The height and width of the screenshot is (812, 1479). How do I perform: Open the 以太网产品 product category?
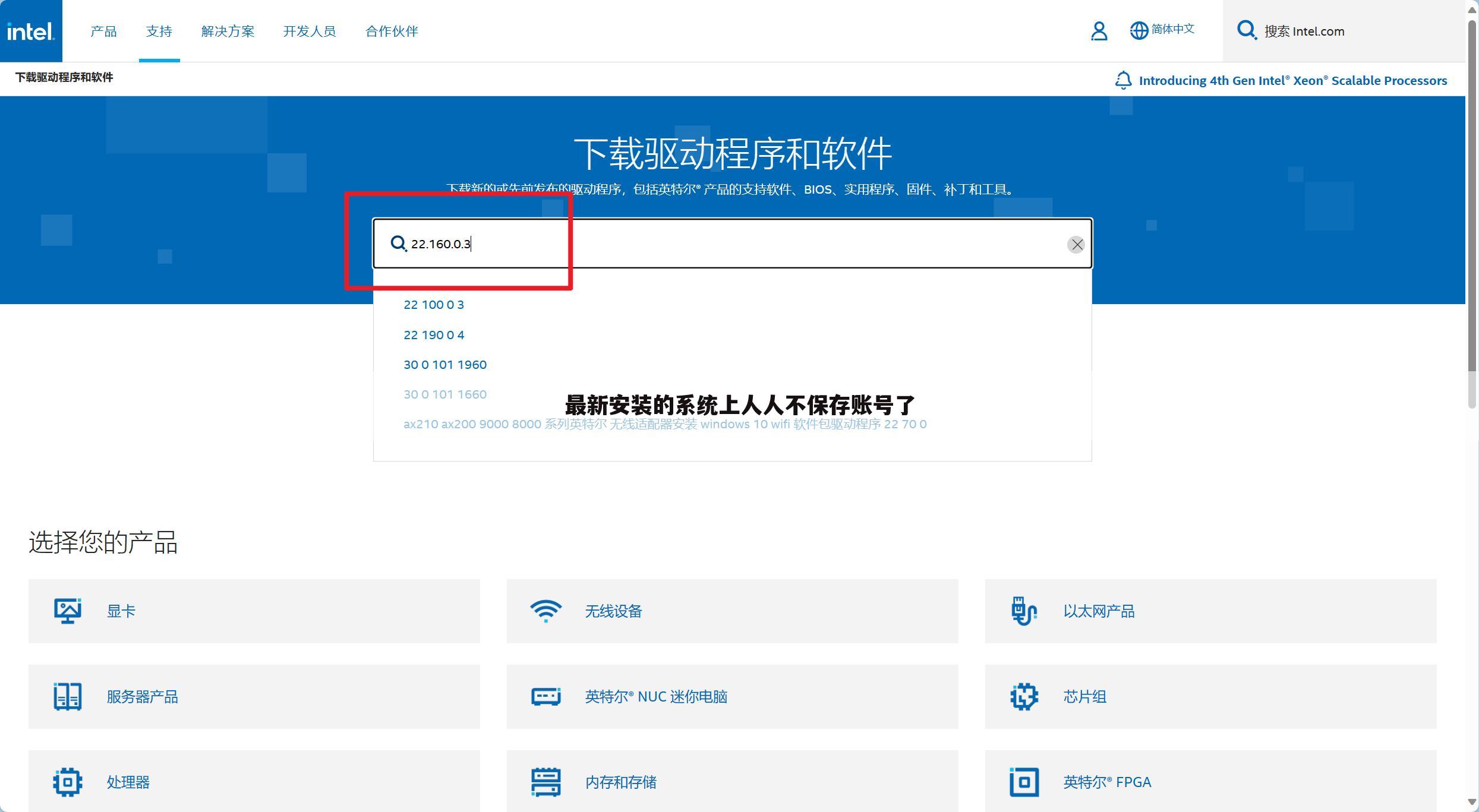1210,611
